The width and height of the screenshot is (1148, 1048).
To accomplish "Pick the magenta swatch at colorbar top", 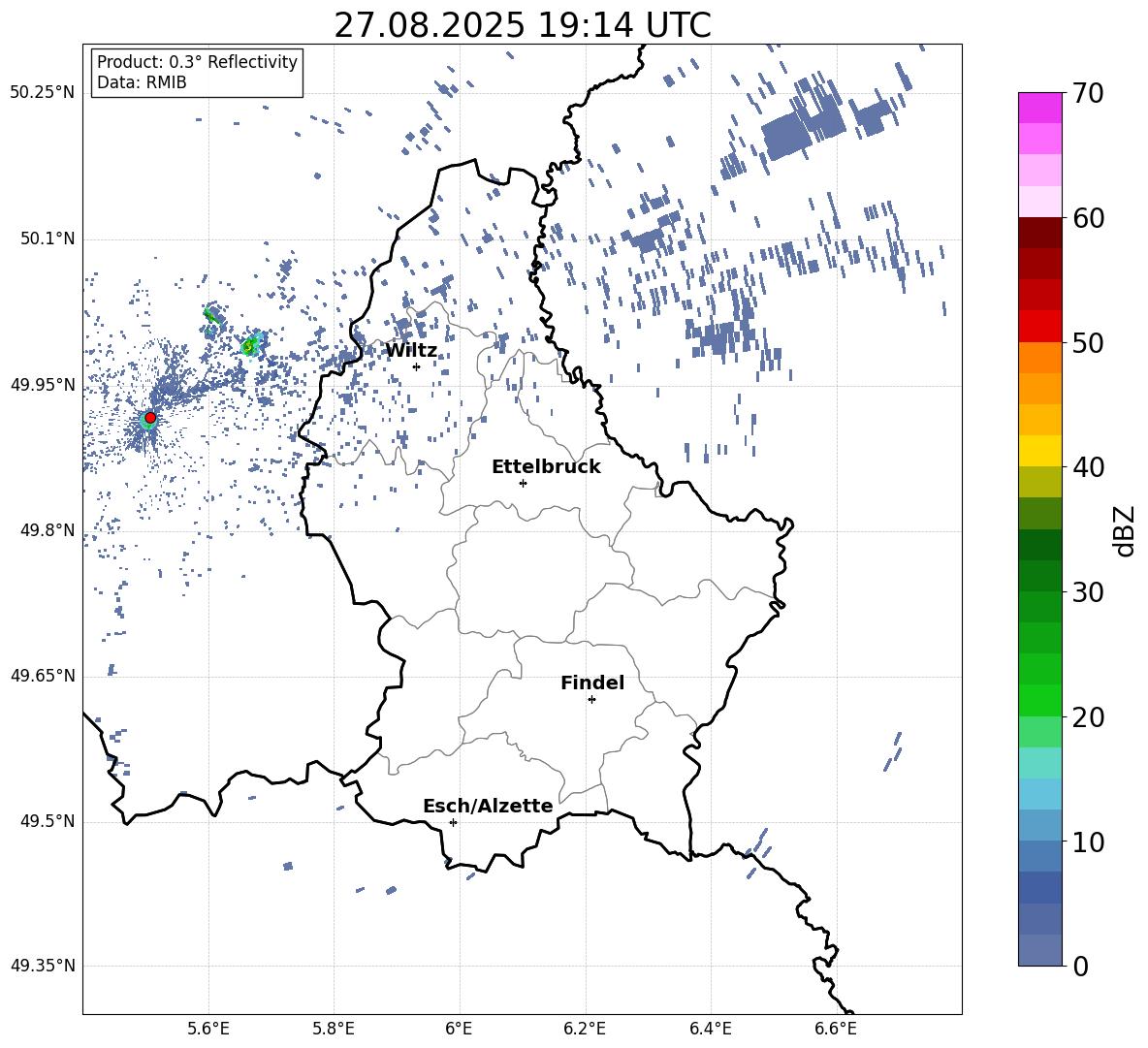I will pyautogui.click(x=1039, y=108).
